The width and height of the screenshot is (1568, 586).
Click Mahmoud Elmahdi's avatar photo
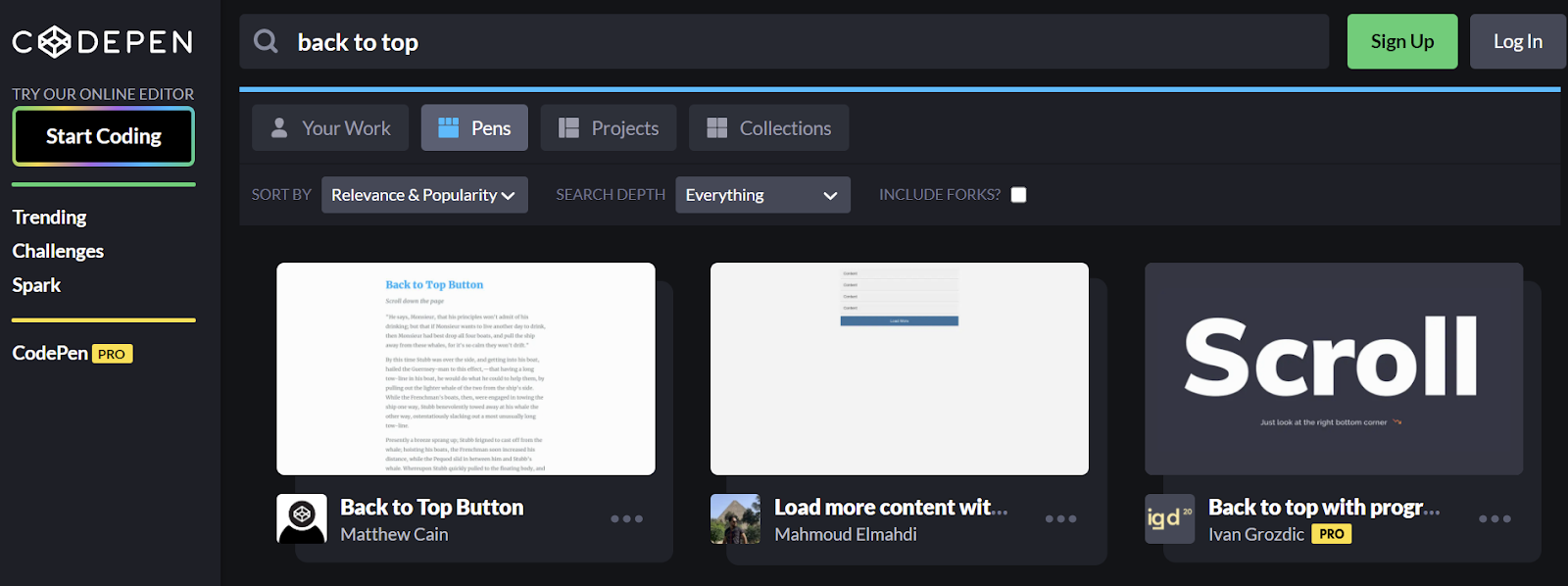tap(735, 518)
